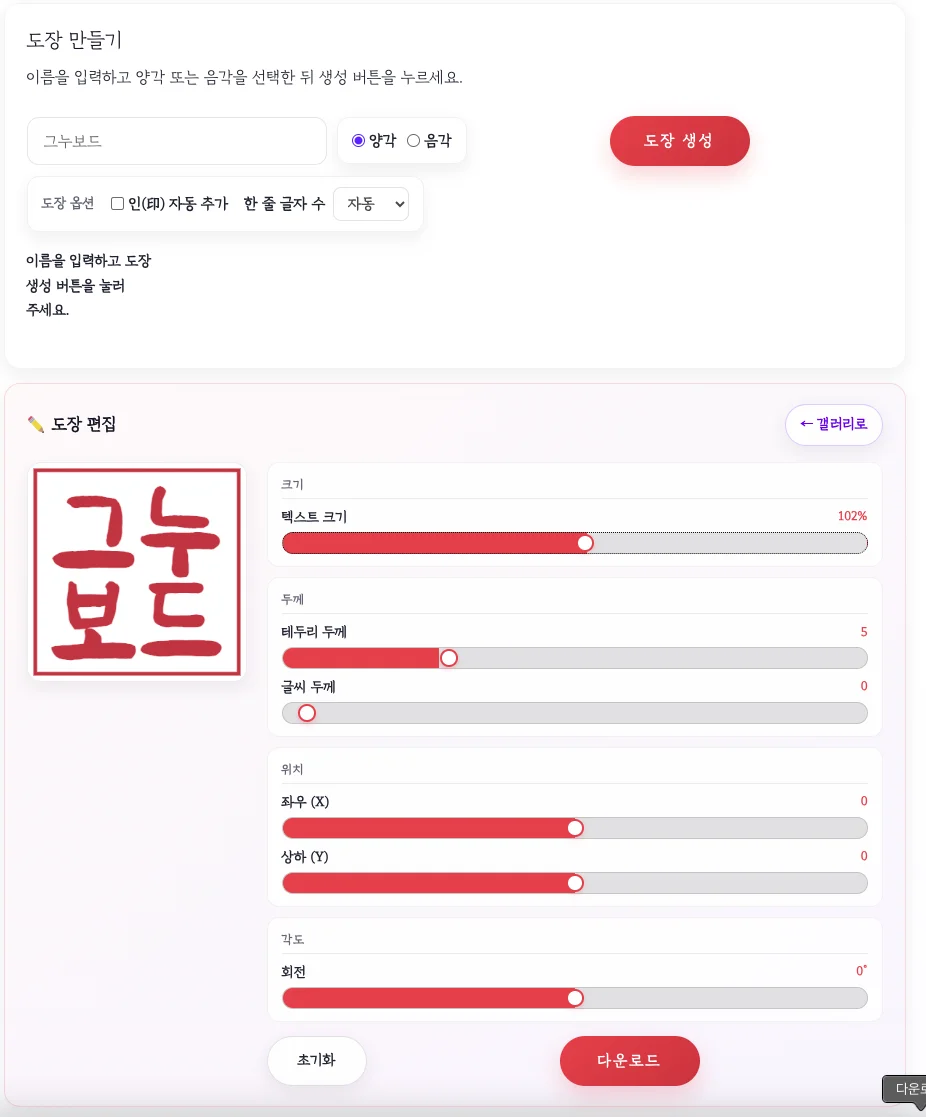Click the 도장 생성 button
Image resolution: width=926 pixels, height=1117 pixels.
pyautogui.click(x=680, y=141)
